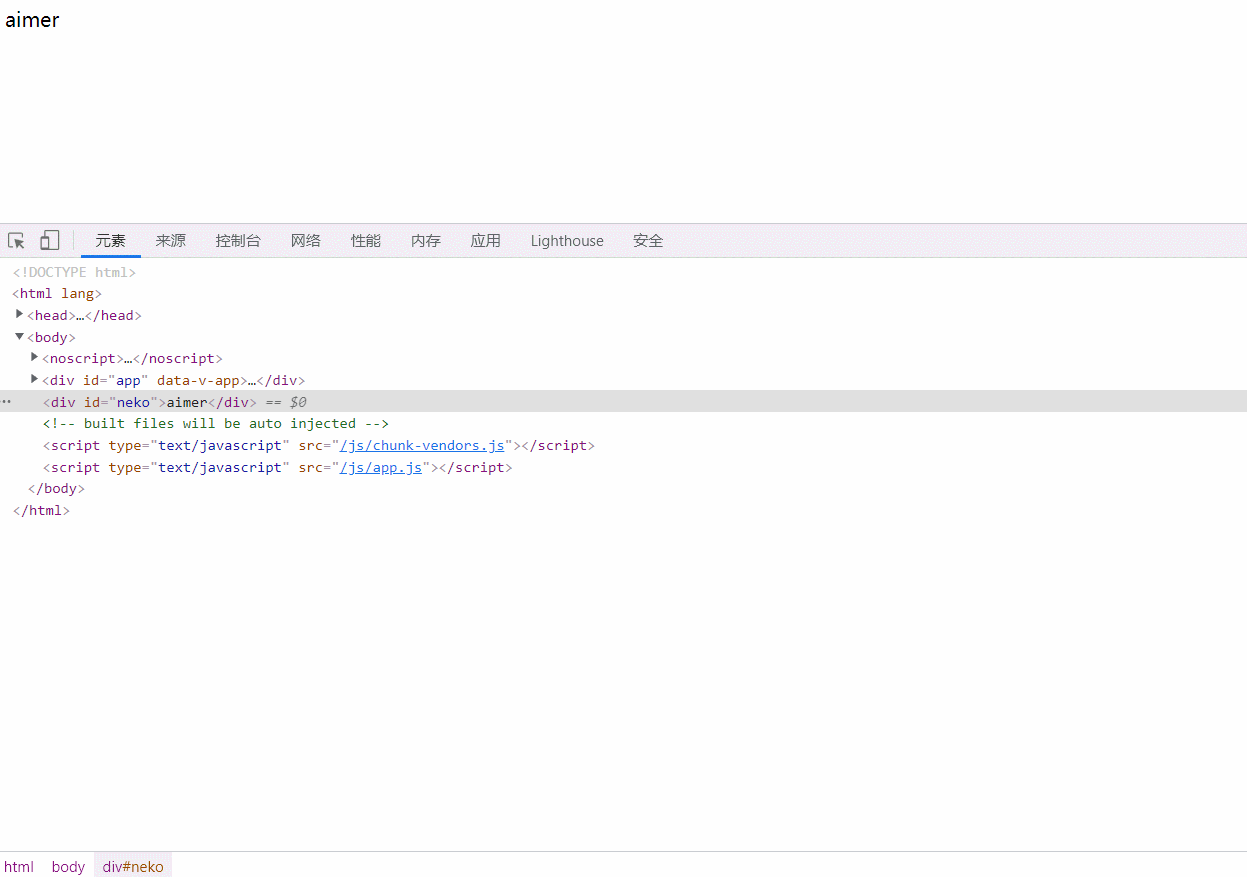This screenshot has height=877, width=1247.
Task: Select the inspect element cursor icon
Action: tap(15, 240)
